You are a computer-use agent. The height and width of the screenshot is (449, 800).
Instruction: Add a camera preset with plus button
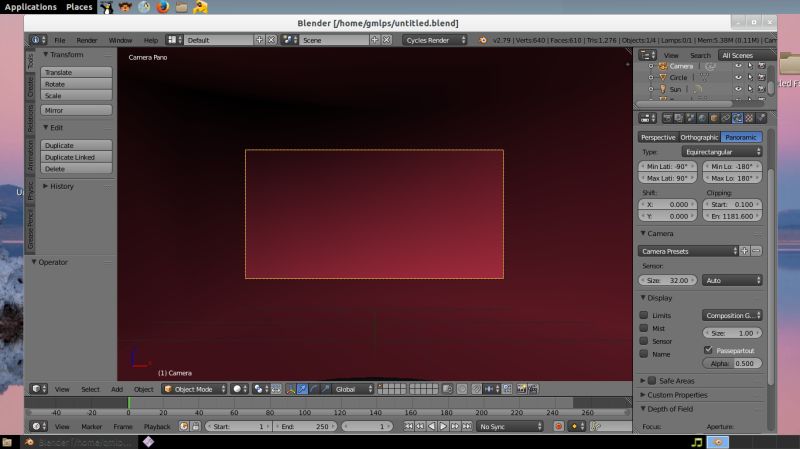click(x=744, y=251)
